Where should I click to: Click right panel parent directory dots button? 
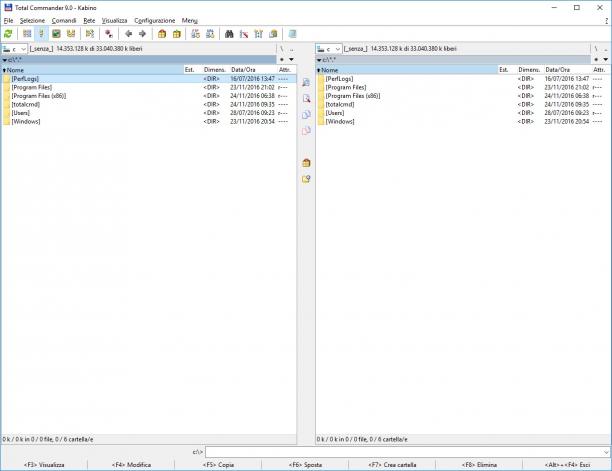[x=605, y=49]
